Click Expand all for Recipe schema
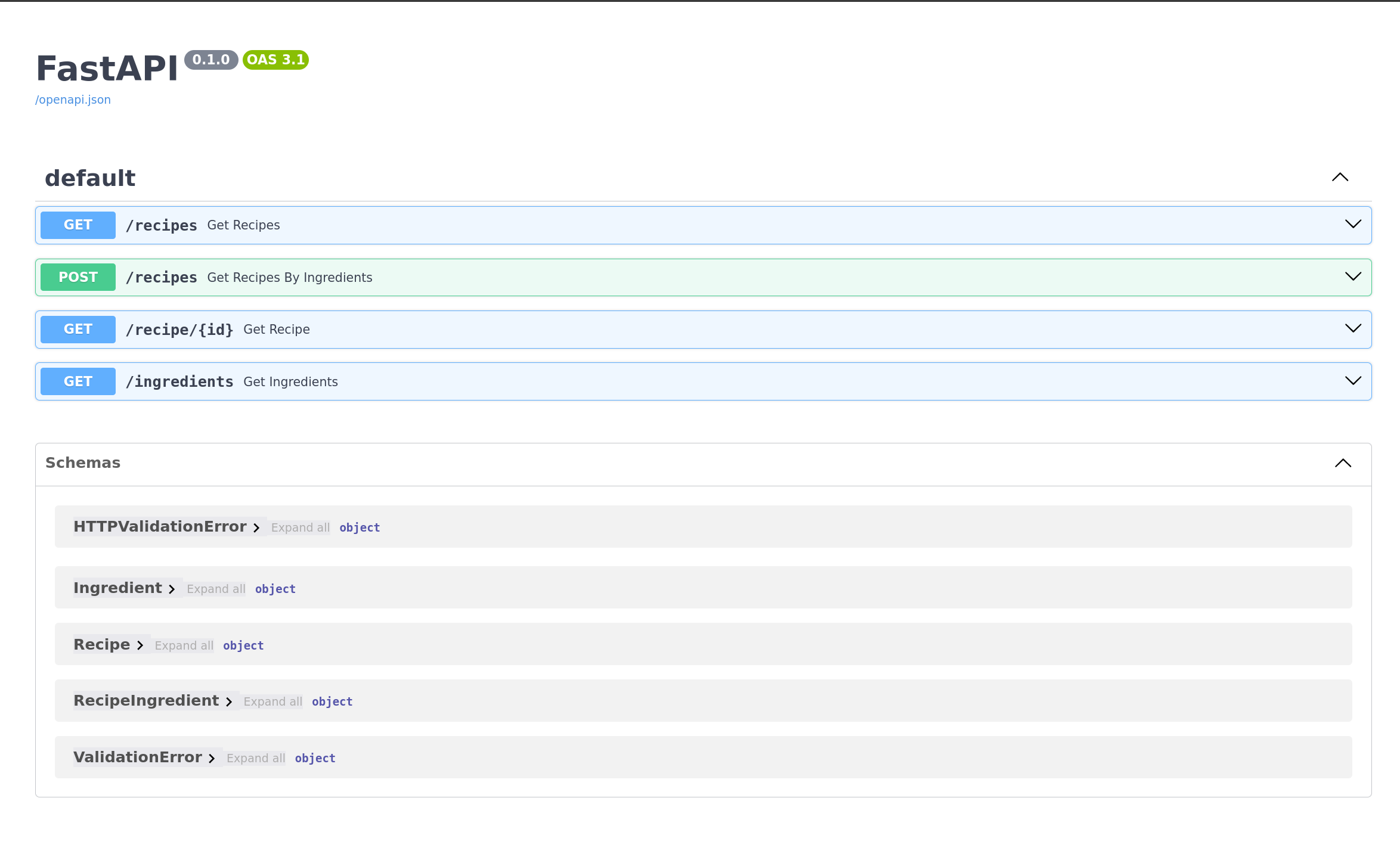 coord(184,645)
